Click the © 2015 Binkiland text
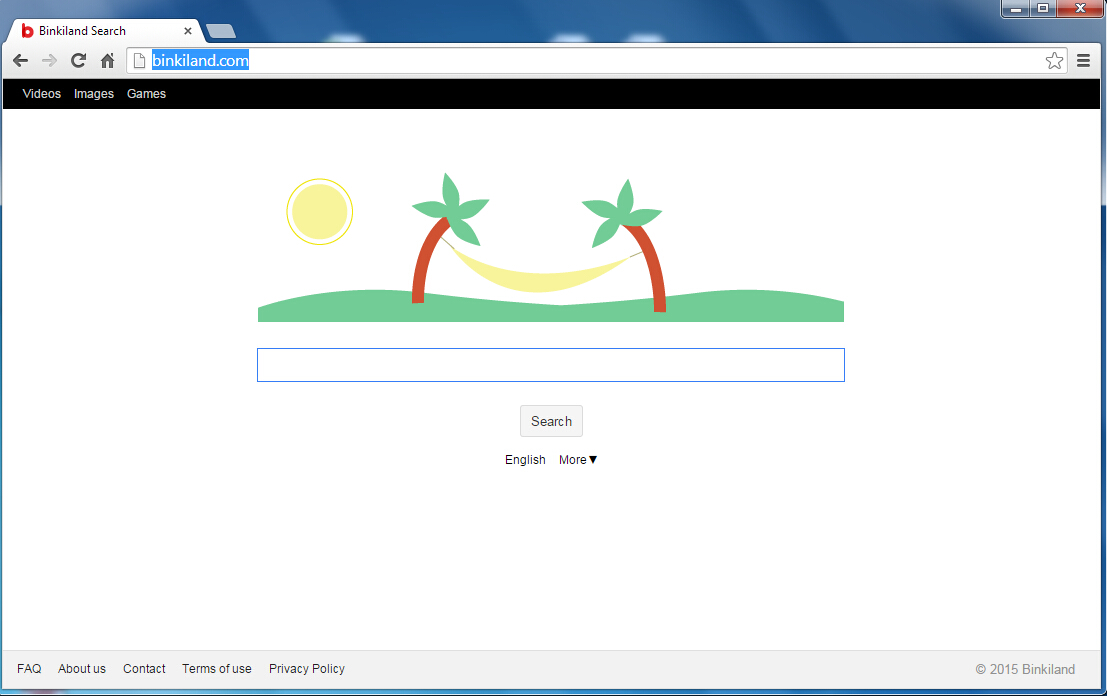Screen dimensions: 1107x696 click(x=1025, y=669)
